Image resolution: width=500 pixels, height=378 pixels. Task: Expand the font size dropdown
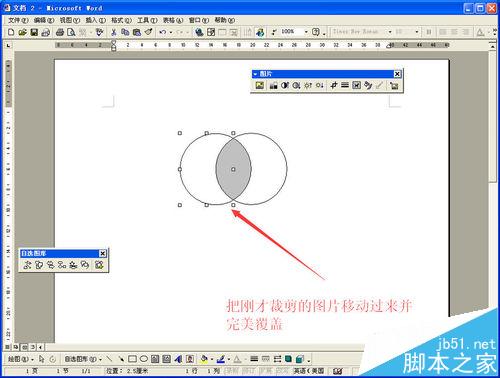(417, 32)
